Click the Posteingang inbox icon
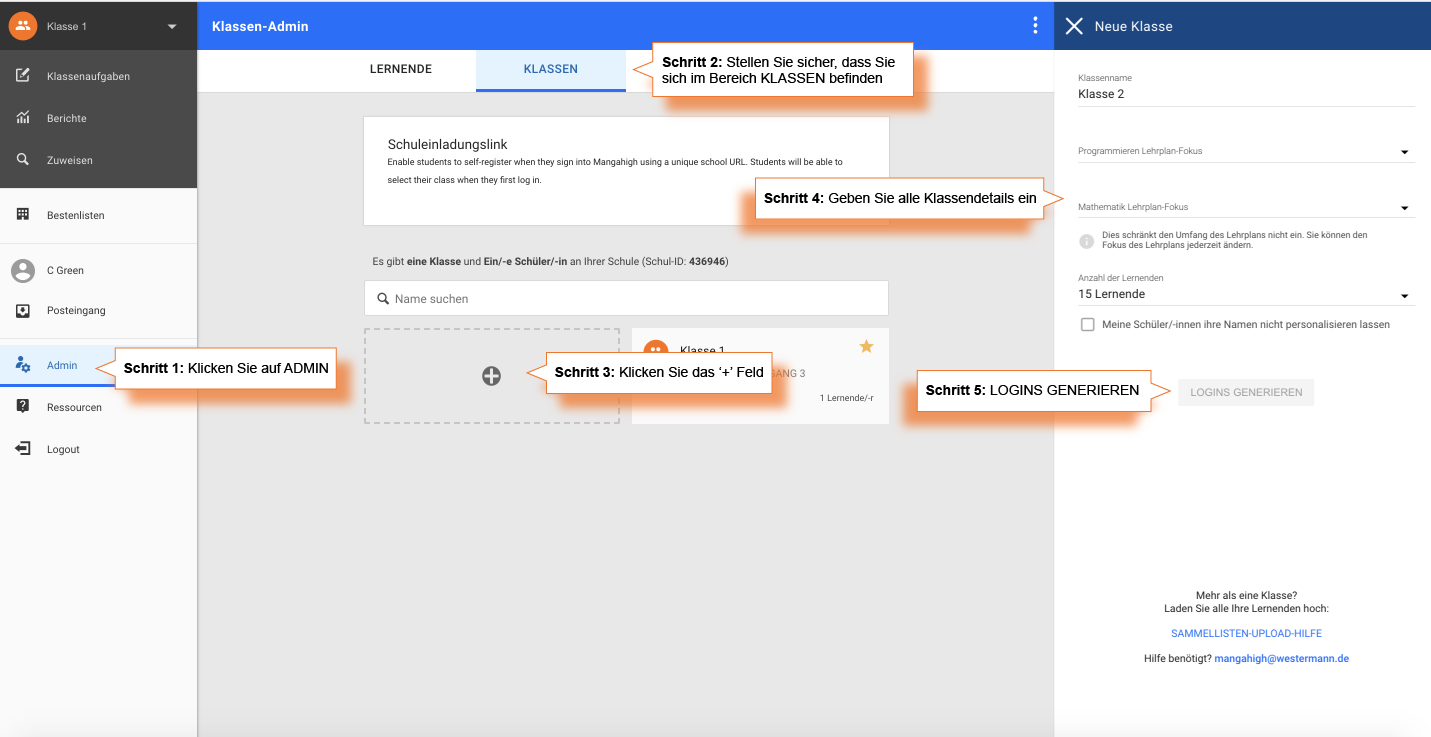 [x=23, y=311]
